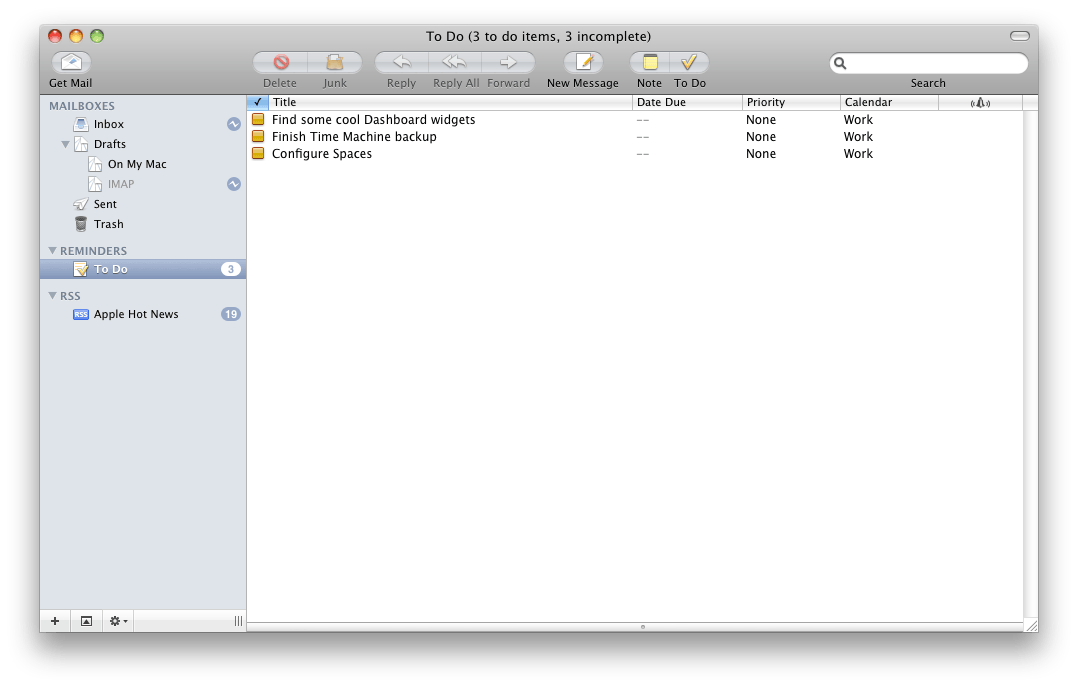Sort list by Priority column
The height and width of the screenshot is (687, 1078).
point(791,102)
